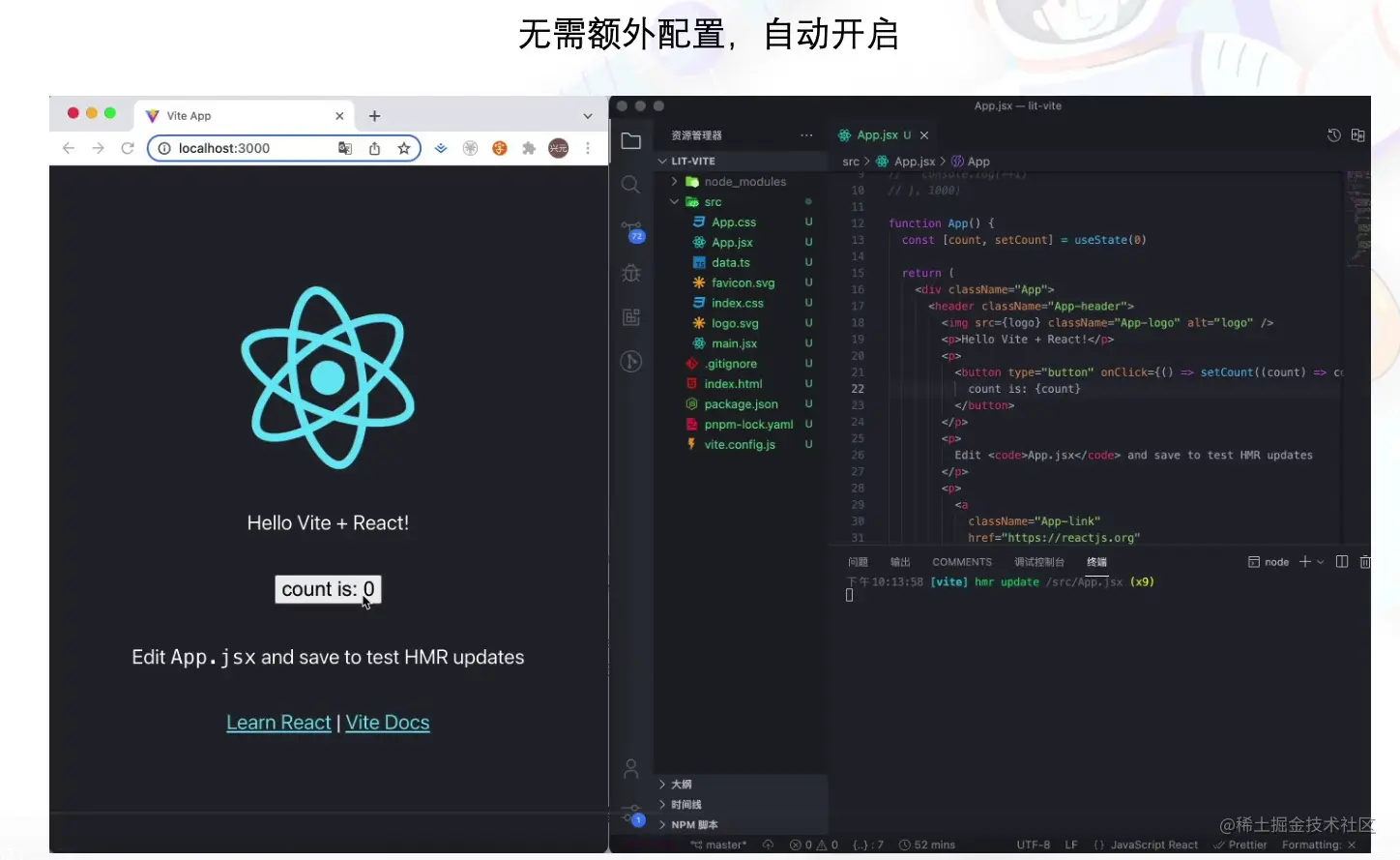Open the Explorer view in VS Code activity bar
This screenshot has height=860, width=1400.
(631, 141)
